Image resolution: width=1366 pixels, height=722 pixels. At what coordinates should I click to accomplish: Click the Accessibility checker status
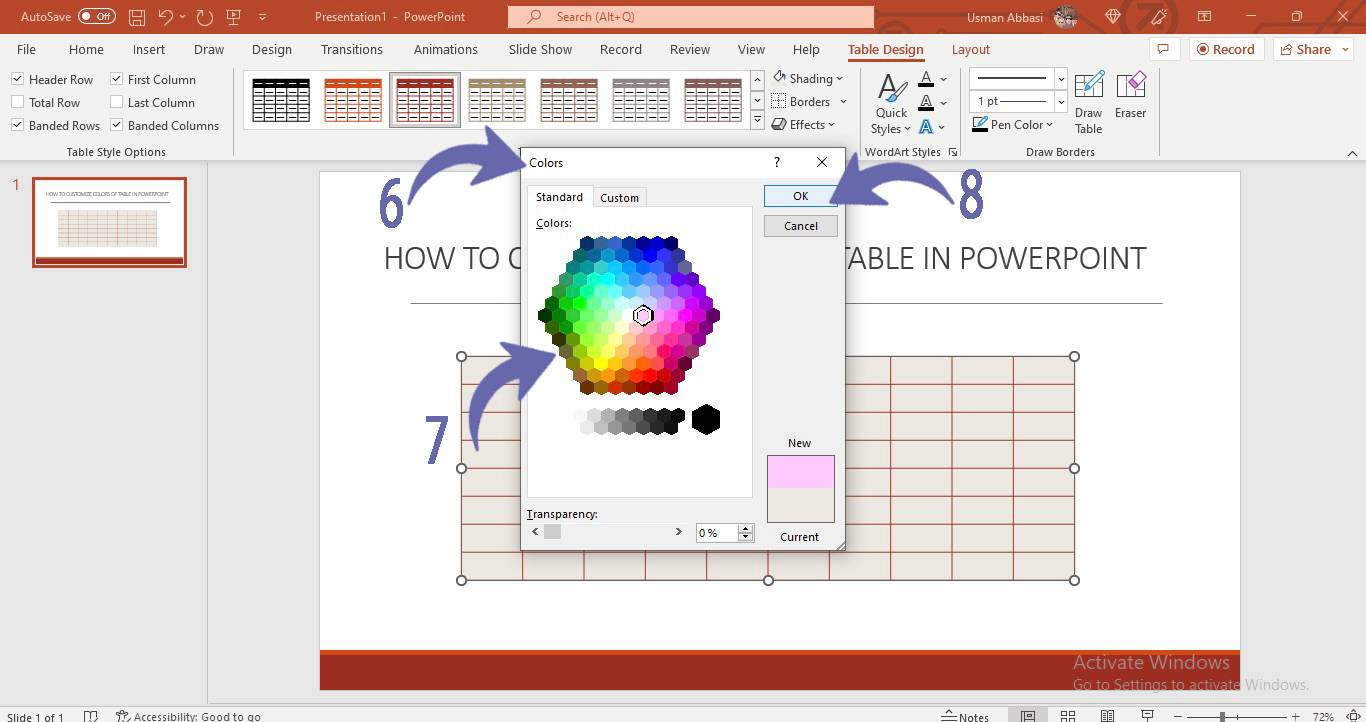pyautogui.click(x=188, y=716)
